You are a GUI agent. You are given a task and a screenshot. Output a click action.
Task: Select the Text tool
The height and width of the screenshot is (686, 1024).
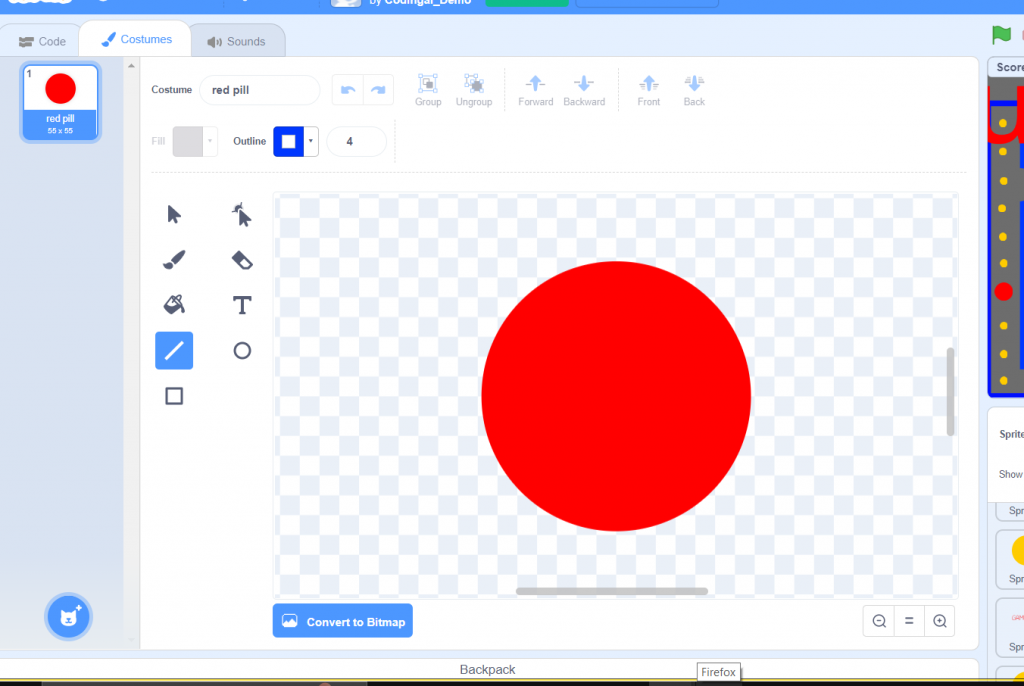coord(241,305)
